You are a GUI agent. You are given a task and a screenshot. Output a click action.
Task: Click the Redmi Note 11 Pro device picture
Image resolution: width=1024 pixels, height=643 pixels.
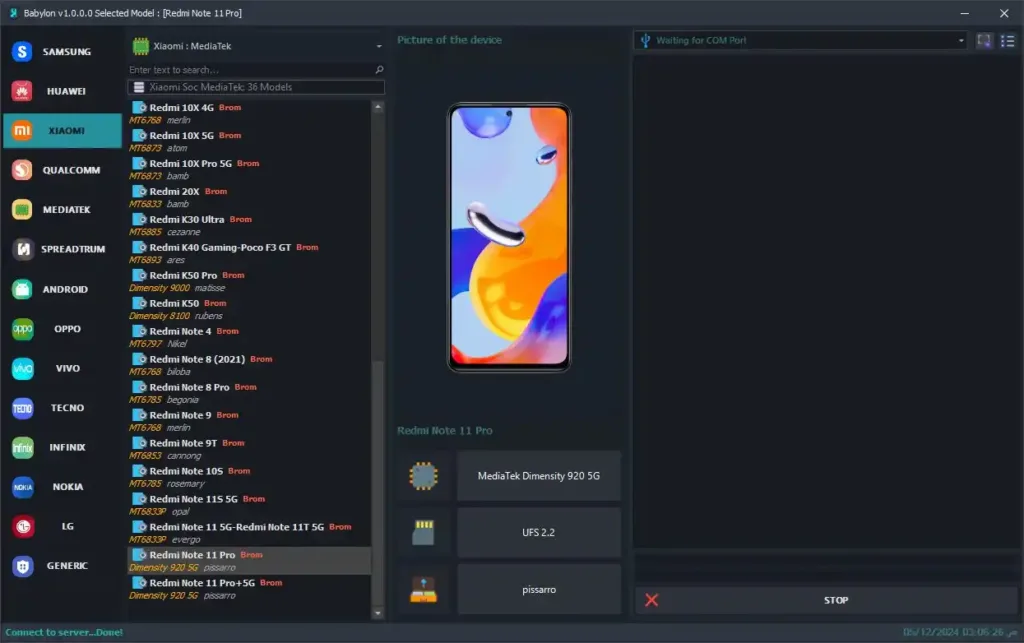pyautogui.click(x=509, y=238)
